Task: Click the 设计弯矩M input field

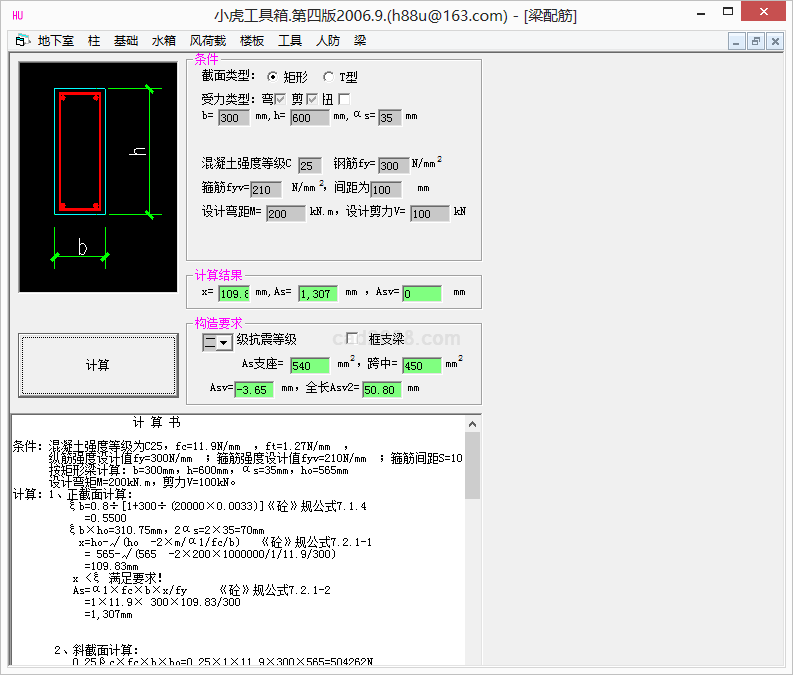Action: click(285, 214)
